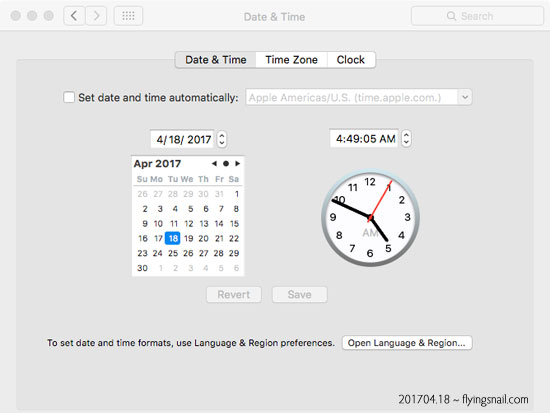The height and width of the screenshot is (413, 550).
Task: Jump to today using calendar dot
Action: click(226, 164)
